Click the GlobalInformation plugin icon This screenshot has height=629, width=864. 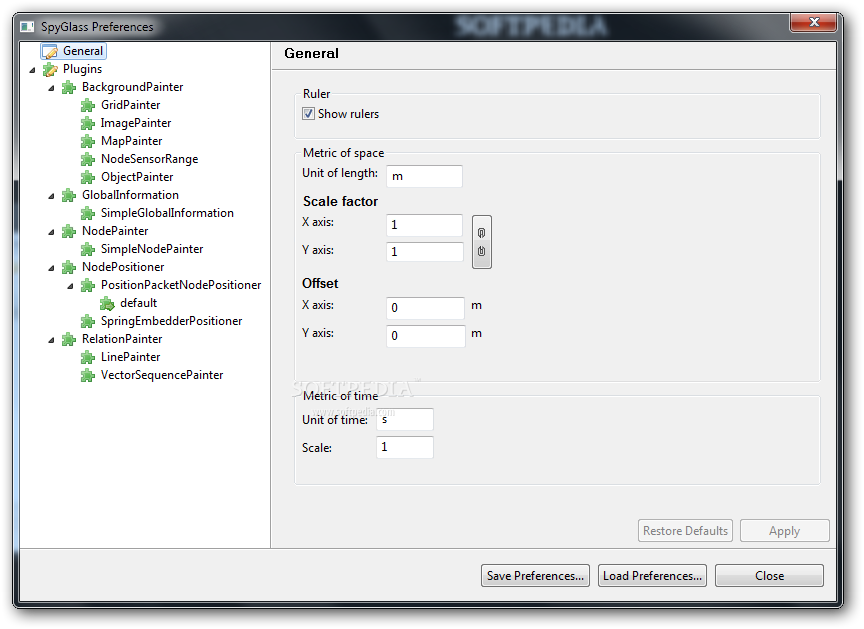click(69, 196)
